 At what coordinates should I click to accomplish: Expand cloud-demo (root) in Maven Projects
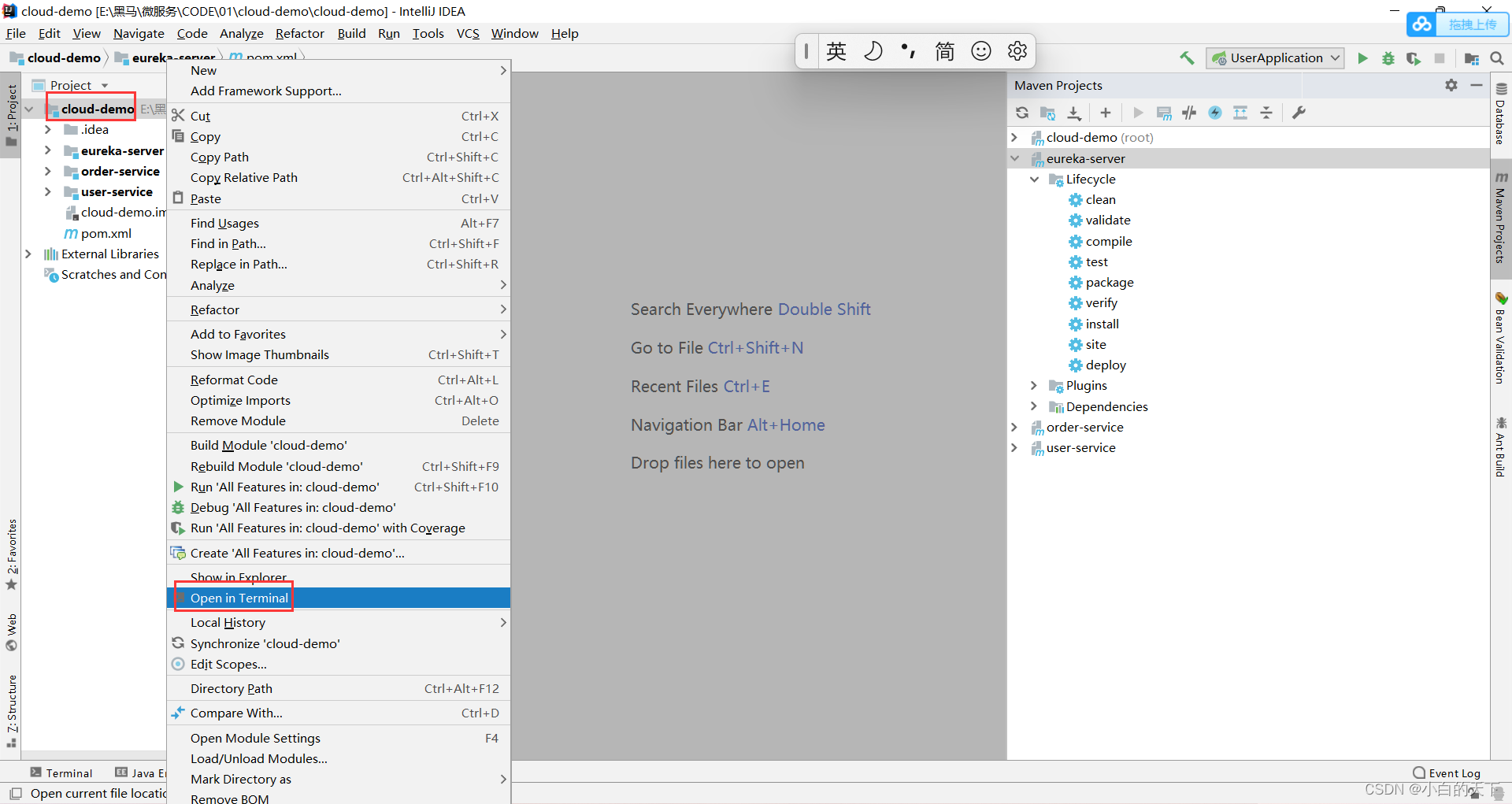pos(1015,137)
